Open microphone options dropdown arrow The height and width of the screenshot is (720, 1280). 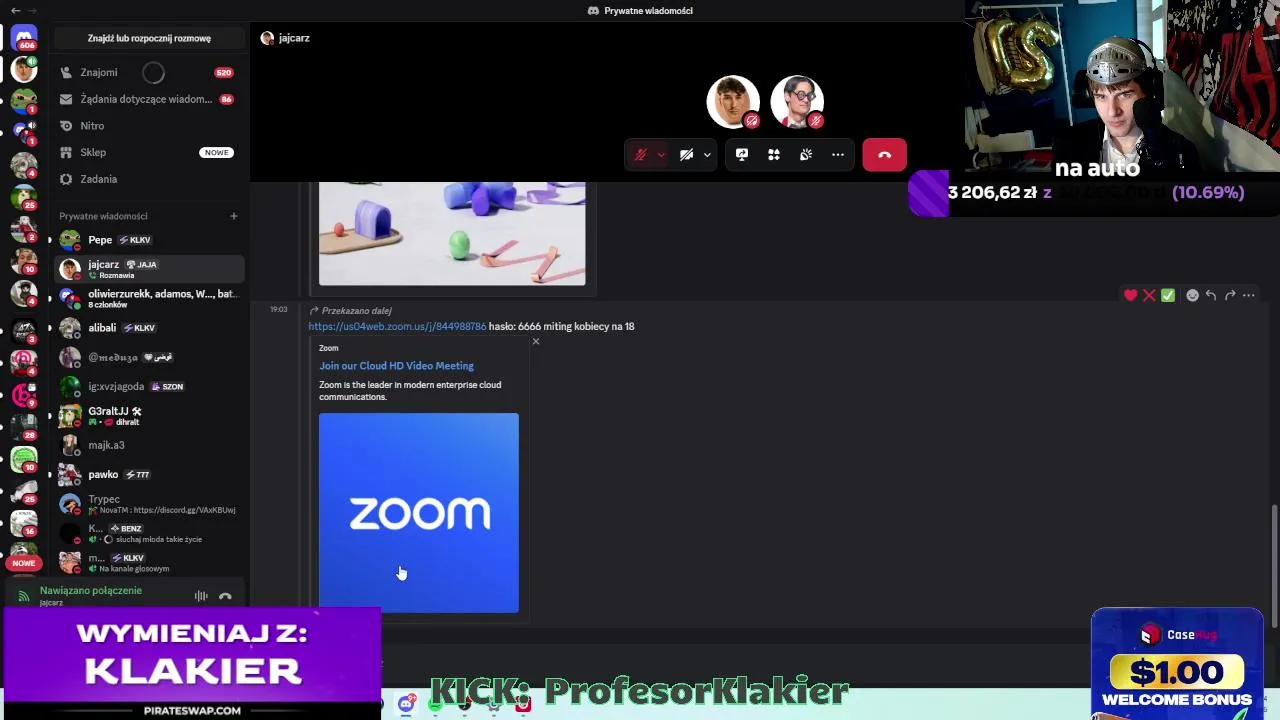point(661,155)
